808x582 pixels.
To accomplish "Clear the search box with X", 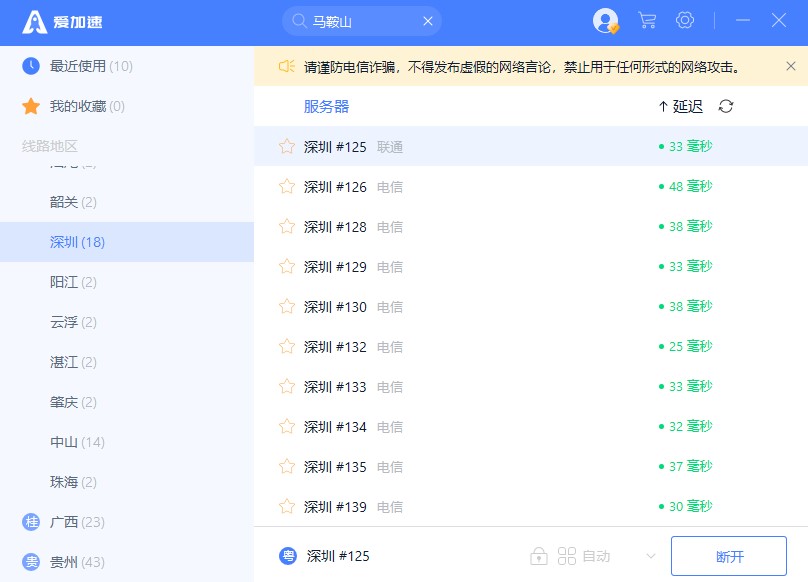I will (428, 21).
